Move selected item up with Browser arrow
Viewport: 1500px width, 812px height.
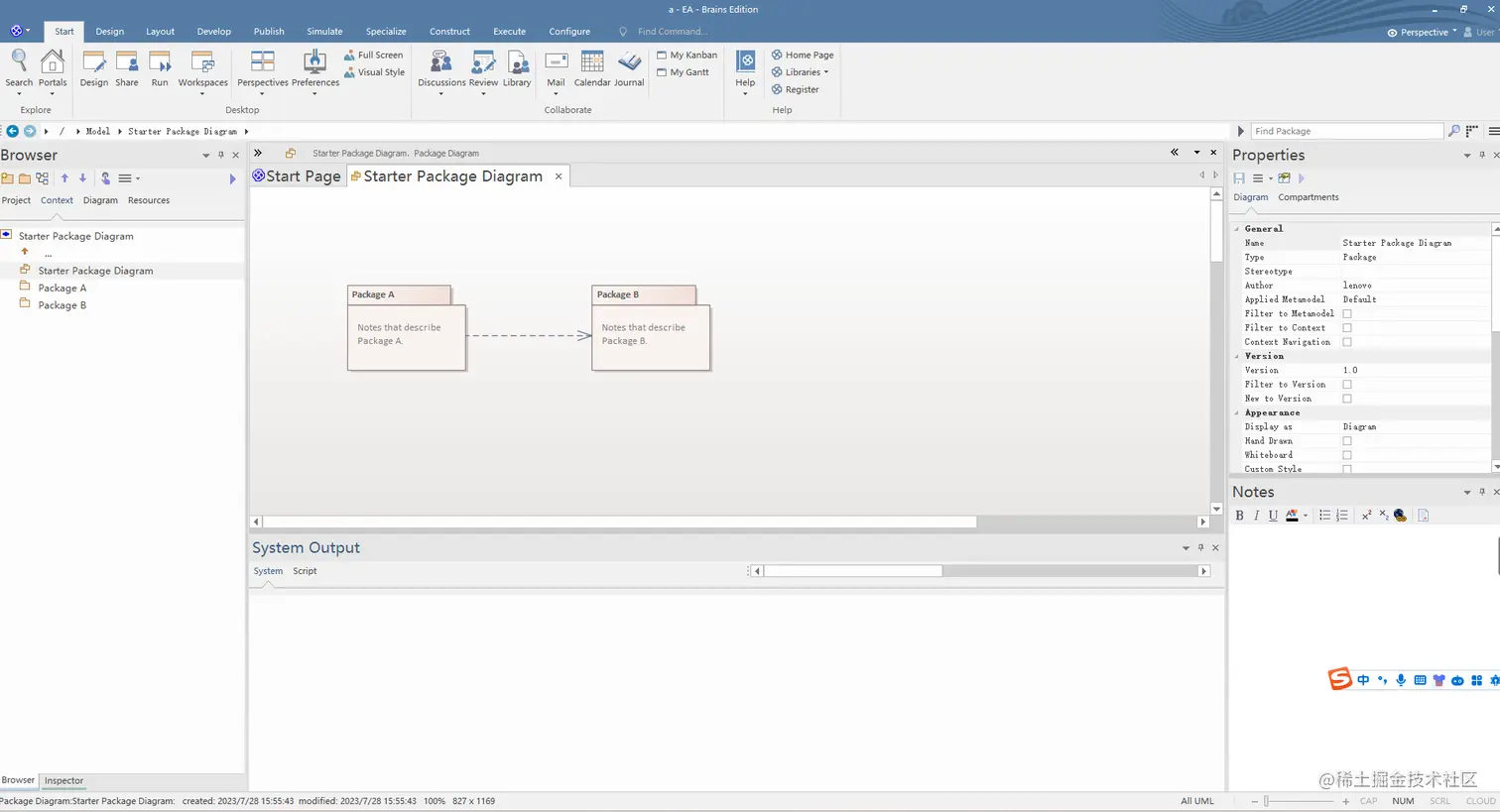coord(64,178)
